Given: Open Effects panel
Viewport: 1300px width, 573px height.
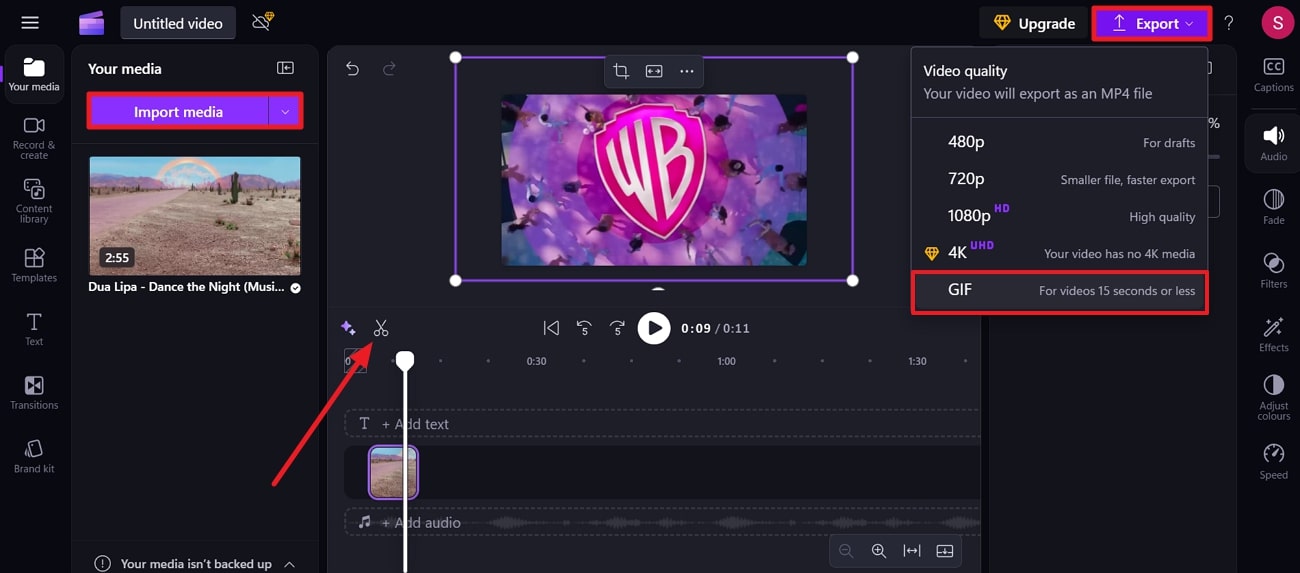Looking at the screenshot, I should 1274,335.
